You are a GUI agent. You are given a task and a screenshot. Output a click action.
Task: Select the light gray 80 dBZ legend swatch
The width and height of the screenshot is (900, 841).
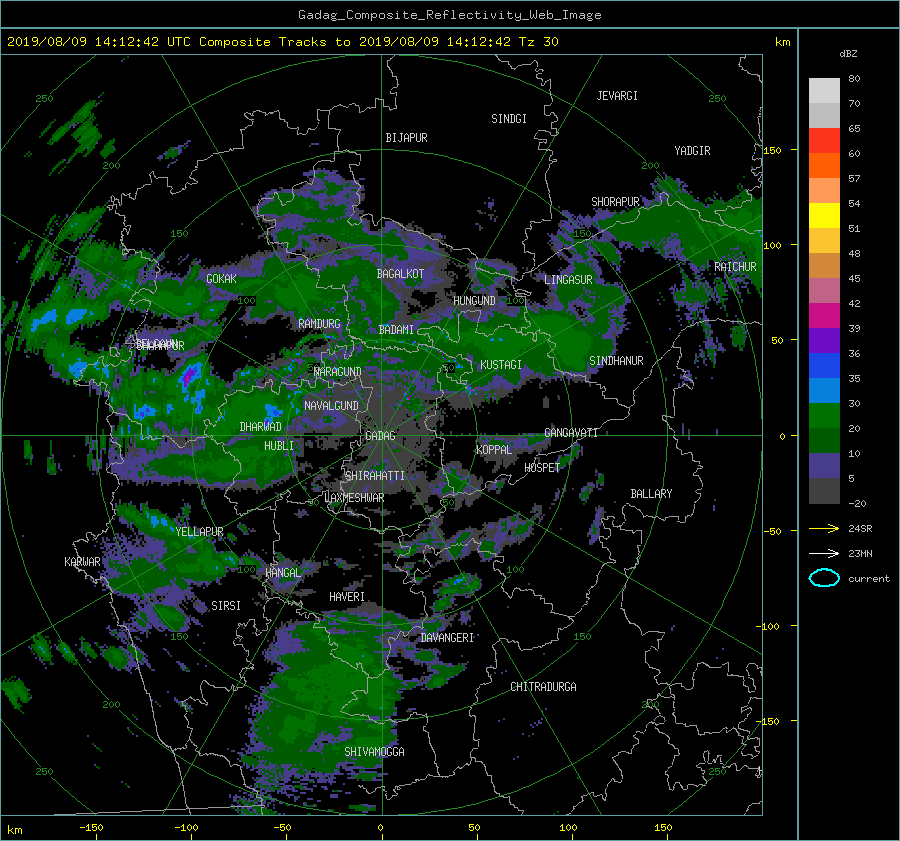click(824, 91)
